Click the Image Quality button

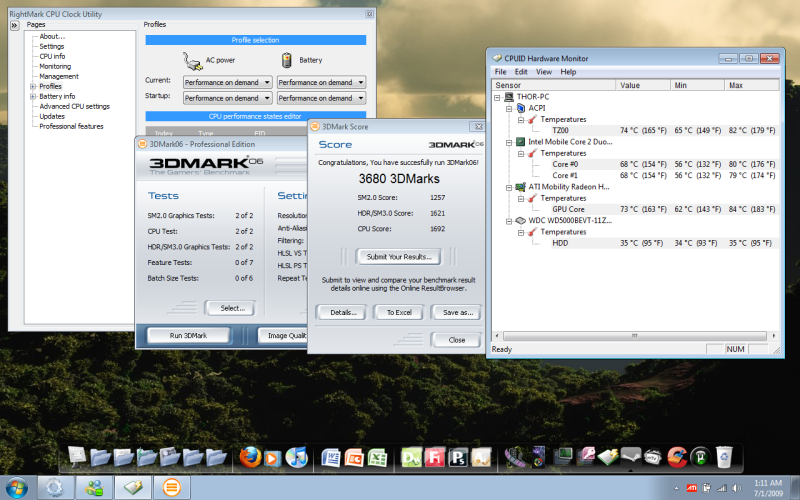[x=282, y=335]
